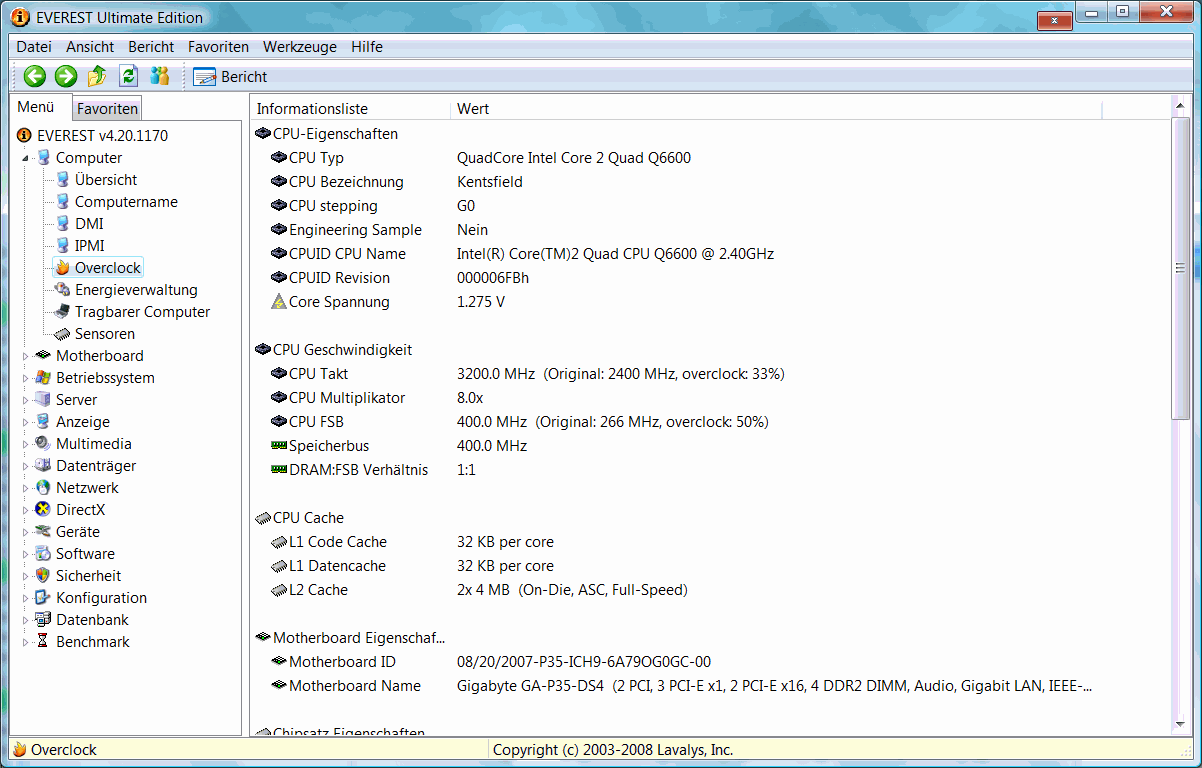Select the CPU Typ row
The width and height of the screenshot is (1202, 768).
(x=710, y=157)
